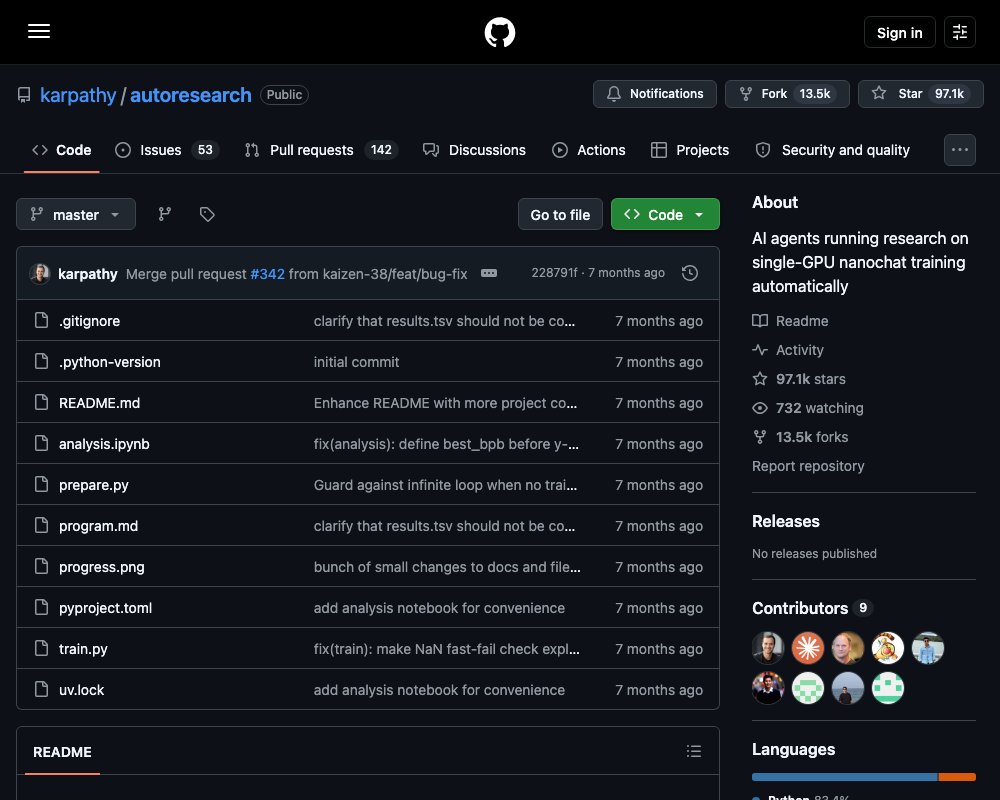Open the pyproject.toml file
Image resolution: width=1000 pixels, height=800 pixels.
pos(105,608)
